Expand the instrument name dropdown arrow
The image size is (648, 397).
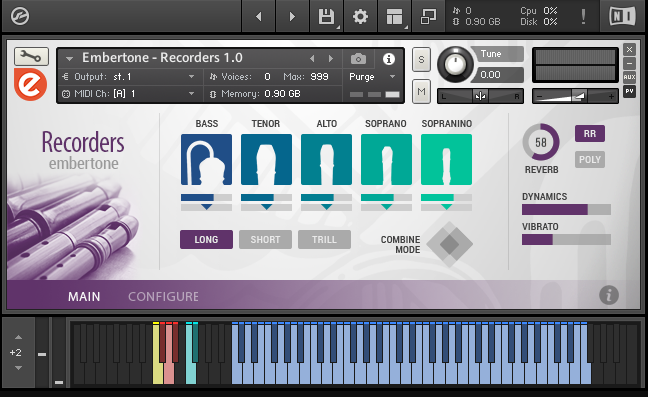coord(69,59)
